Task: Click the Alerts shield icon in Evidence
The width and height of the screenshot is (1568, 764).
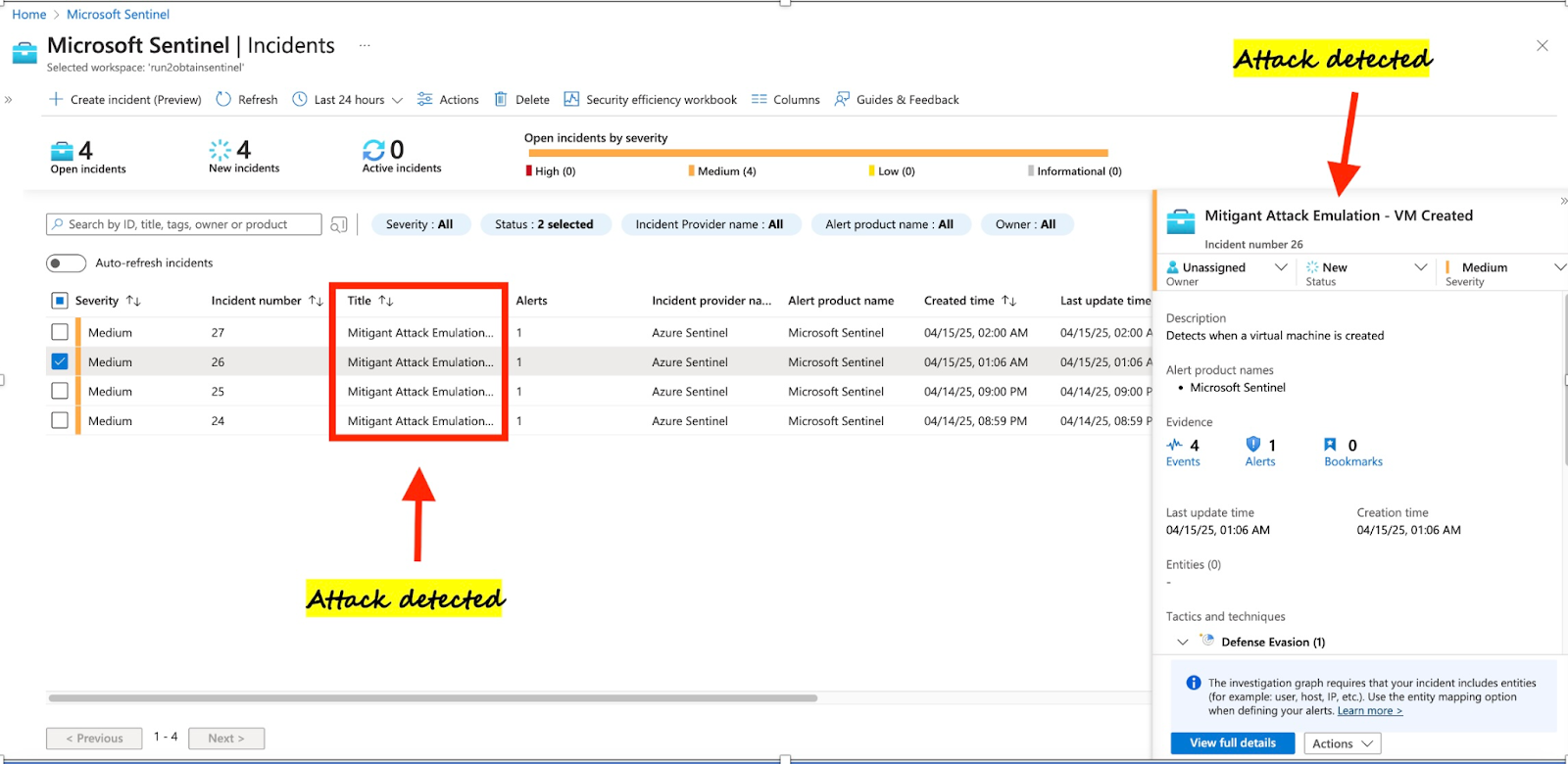Action: pos(1252,445)
